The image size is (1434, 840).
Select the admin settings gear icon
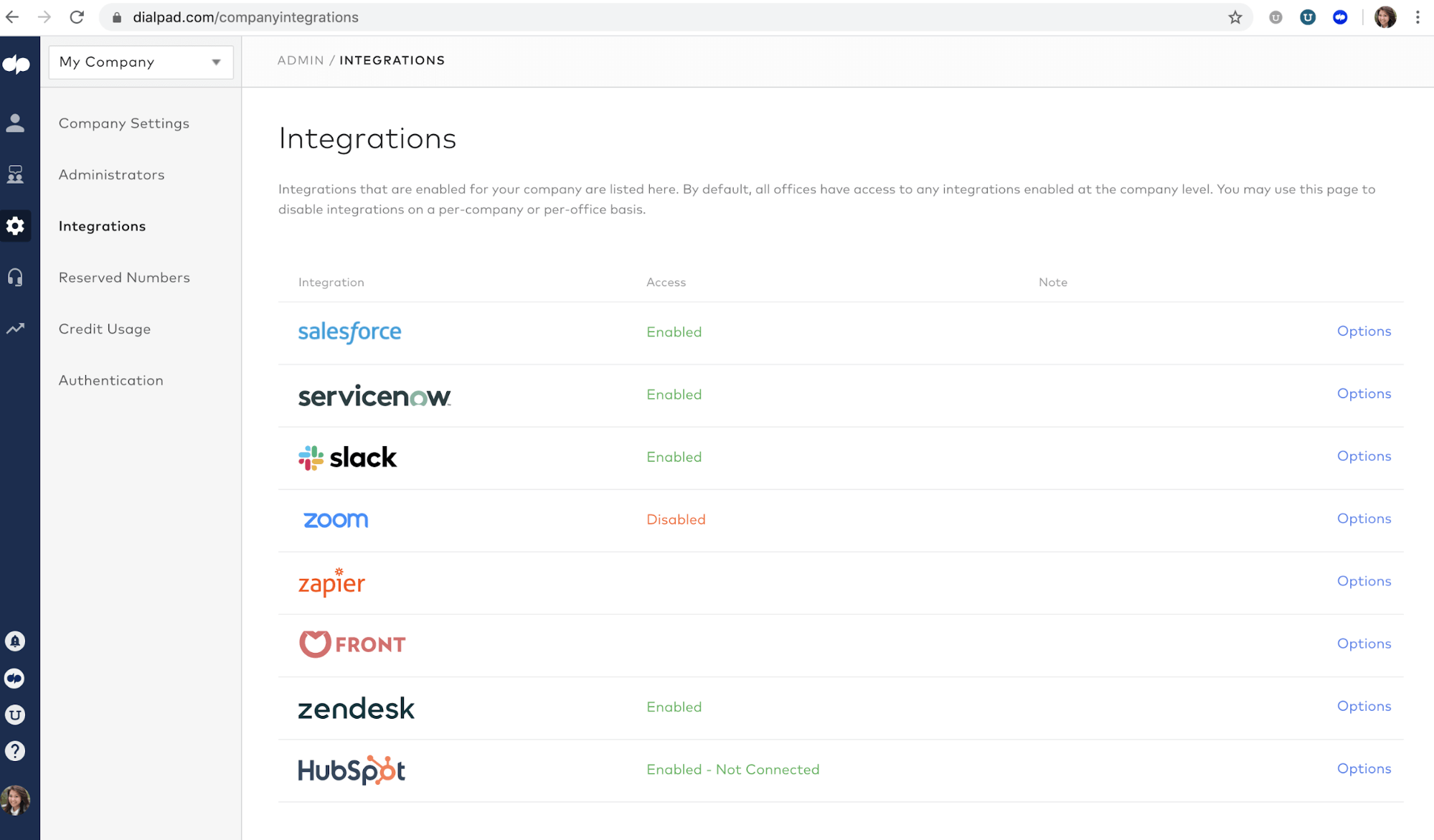click(15, 226)
